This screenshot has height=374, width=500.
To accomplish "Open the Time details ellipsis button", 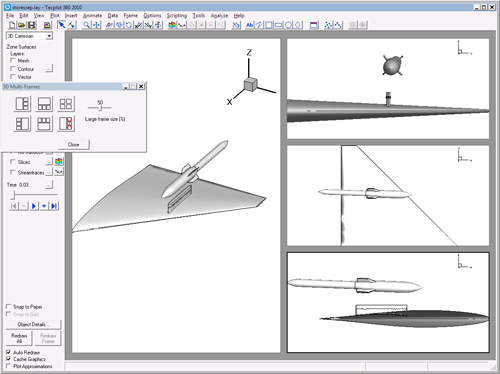I will [49, 184].
